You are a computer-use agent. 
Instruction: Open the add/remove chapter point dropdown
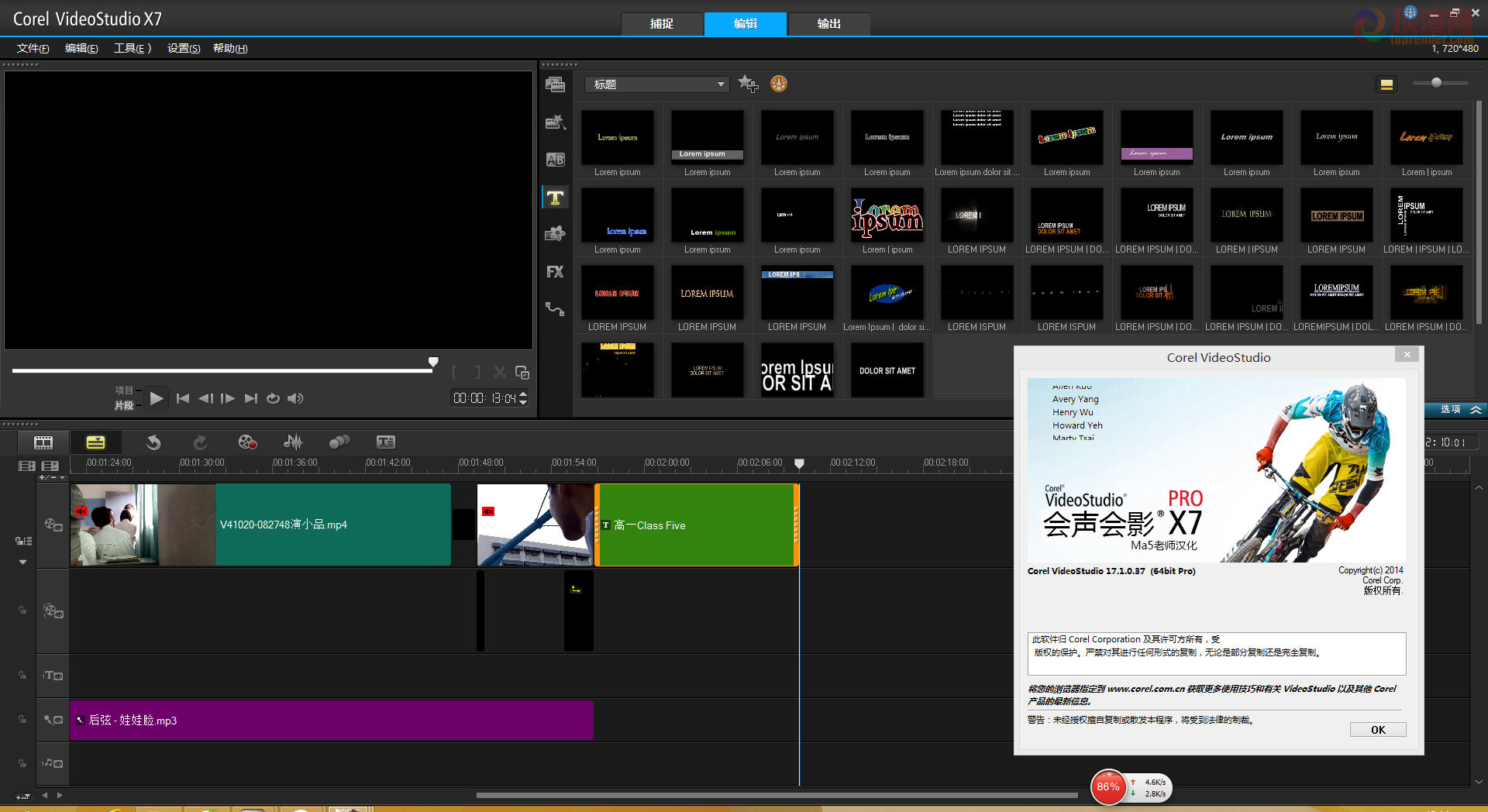pyautogui.click(x=53, y=477)
